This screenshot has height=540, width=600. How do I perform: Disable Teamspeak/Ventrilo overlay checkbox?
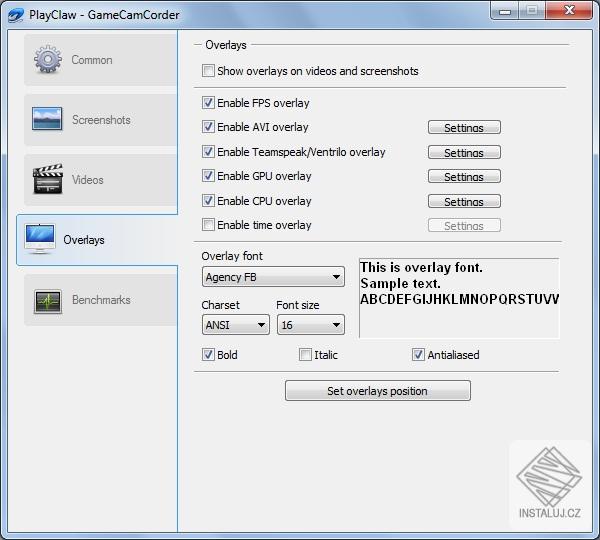pos(208,152)
